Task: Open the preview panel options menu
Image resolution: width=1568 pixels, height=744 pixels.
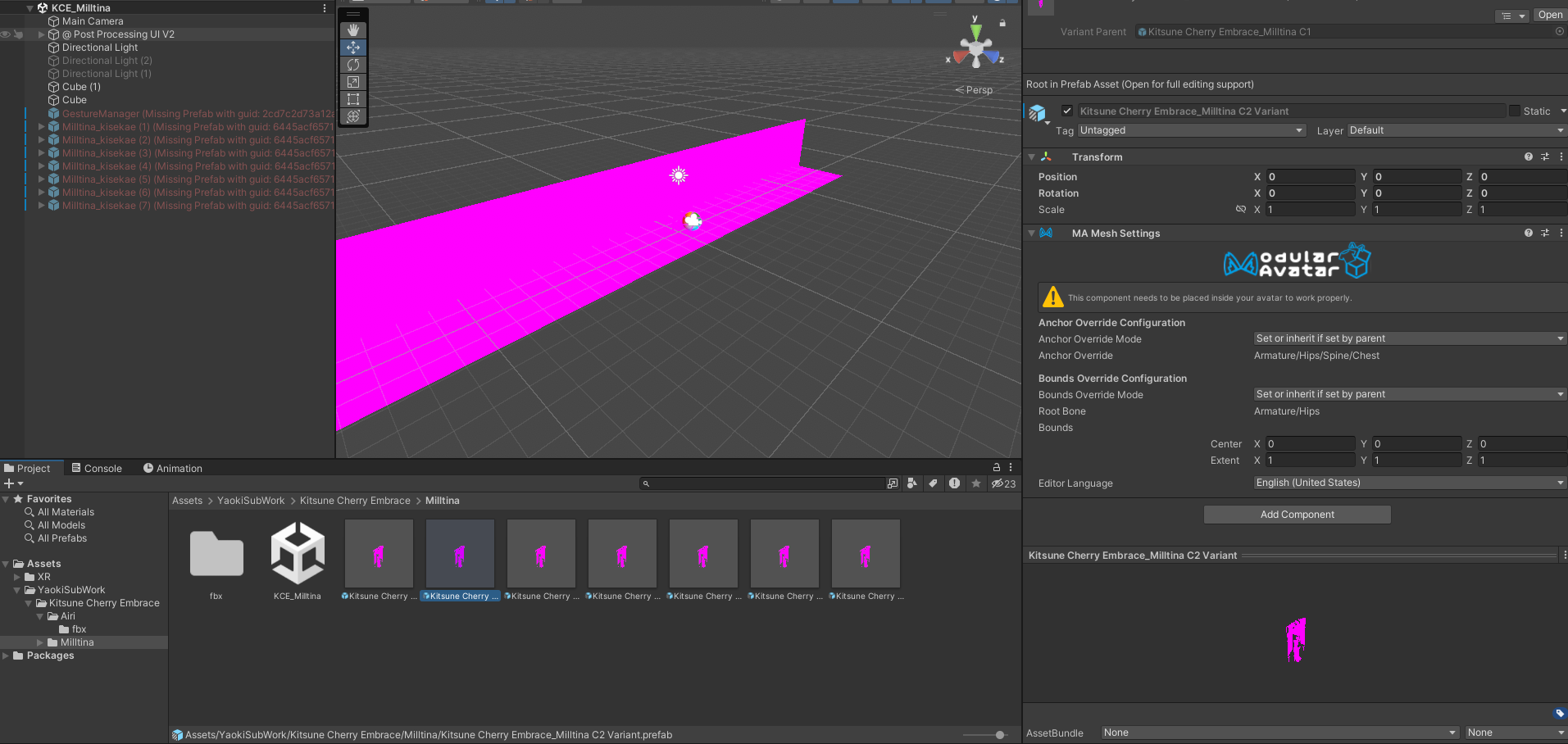Action: 1564,556
